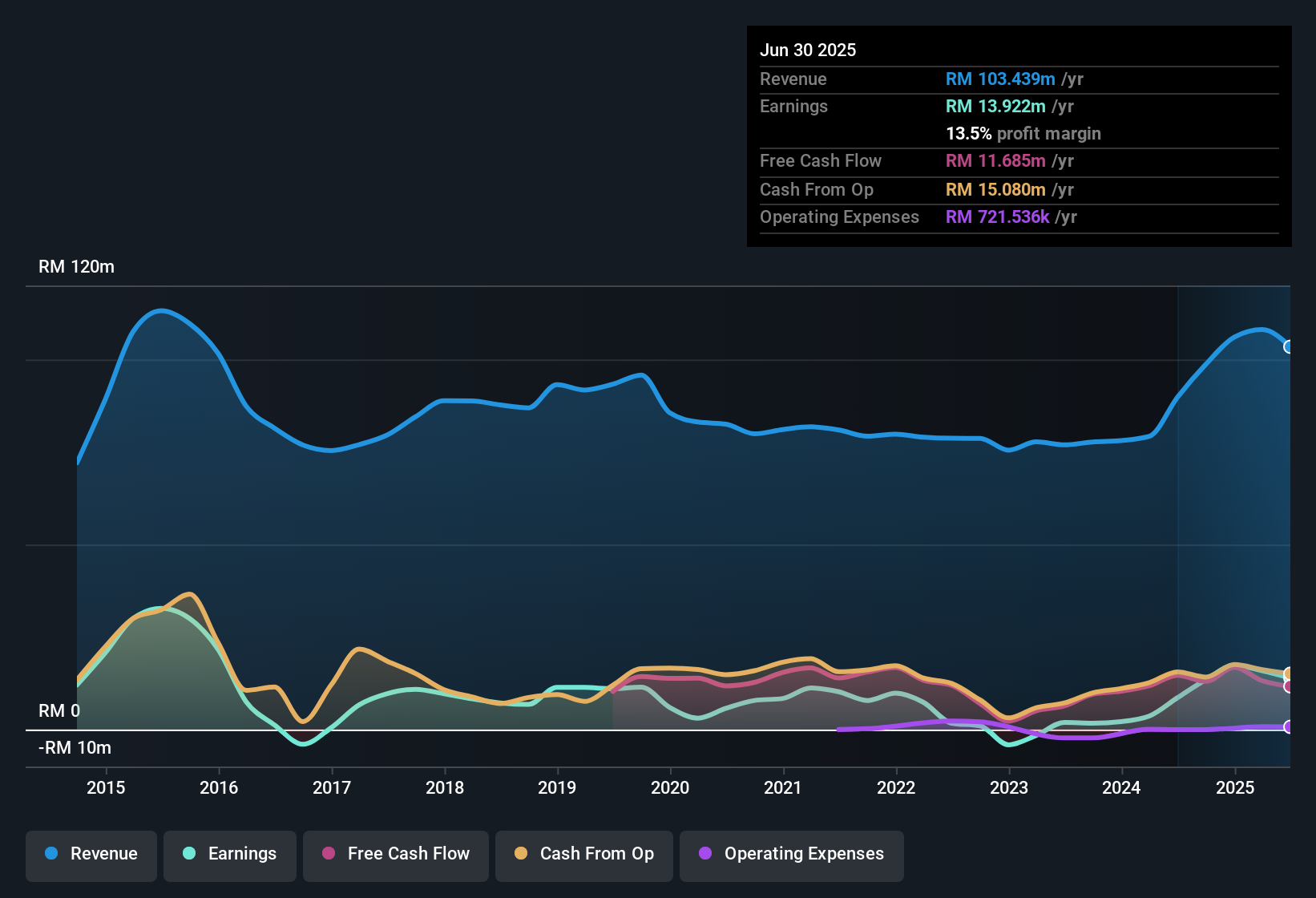Click the 2016 x-axis label
The height and width of the screenshot is (898, 1316).
(219, 787)
